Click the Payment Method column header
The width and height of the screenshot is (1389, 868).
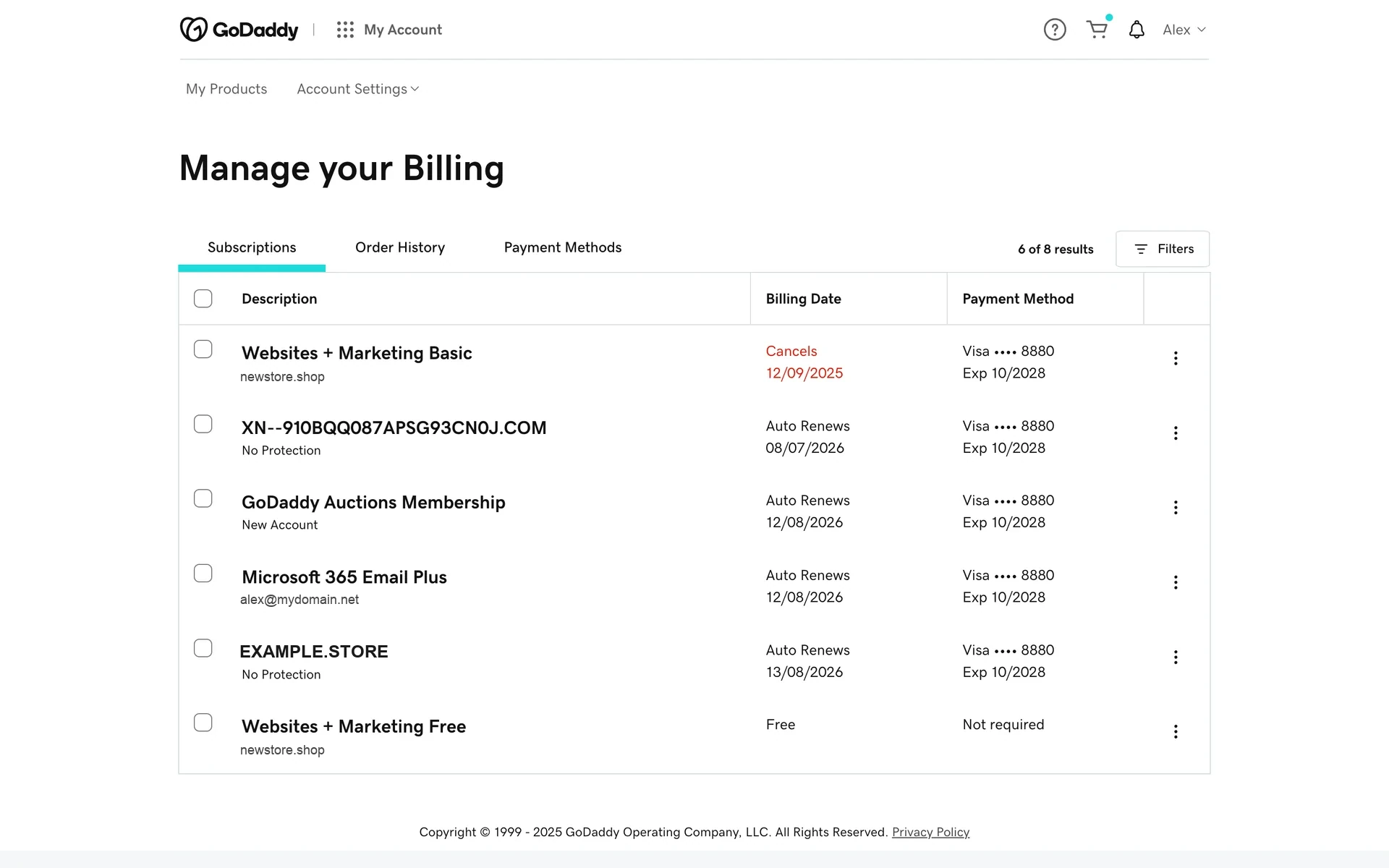point(1018,299)
